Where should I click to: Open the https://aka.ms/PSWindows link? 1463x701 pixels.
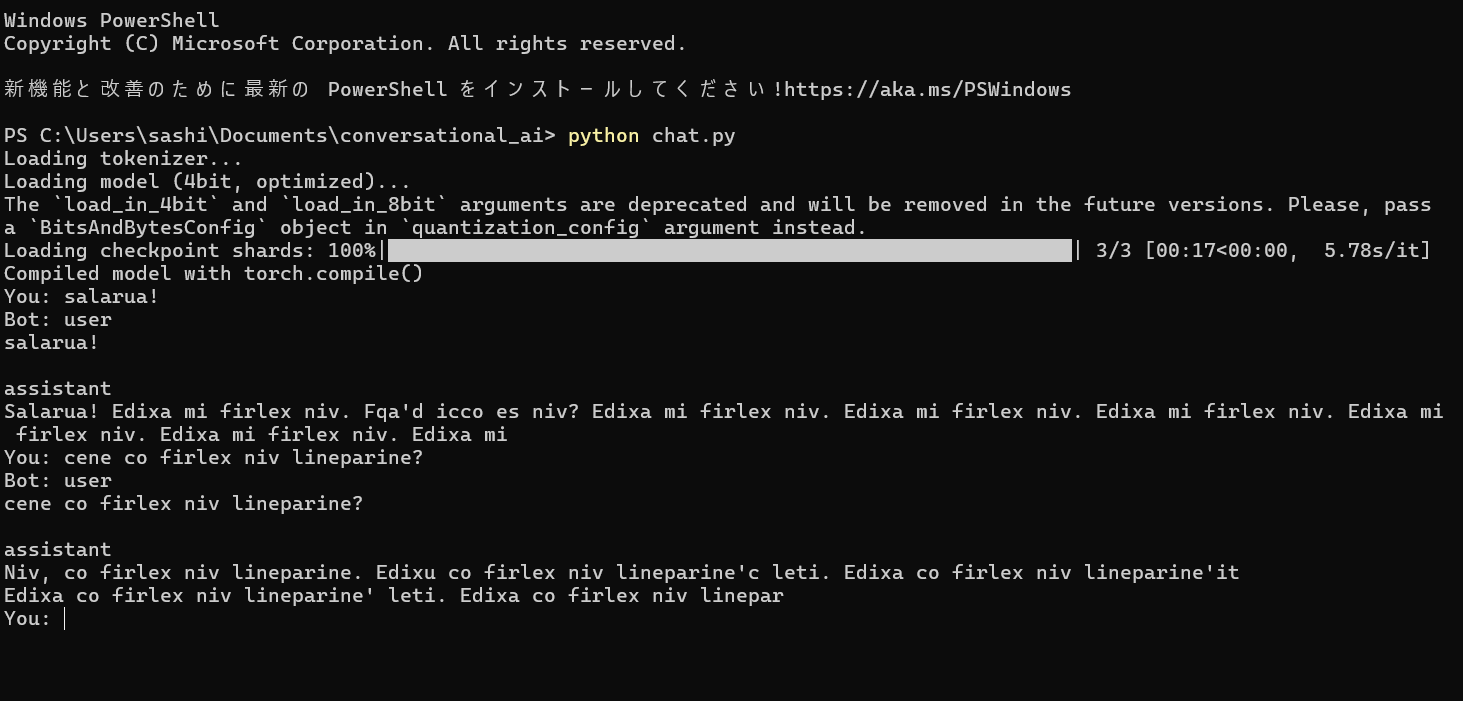pos(928,90)
